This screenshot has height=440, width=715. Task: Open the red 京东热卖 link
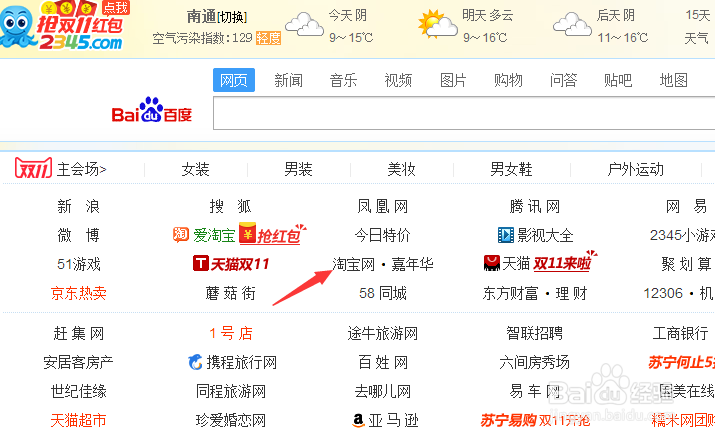[78, 293]
